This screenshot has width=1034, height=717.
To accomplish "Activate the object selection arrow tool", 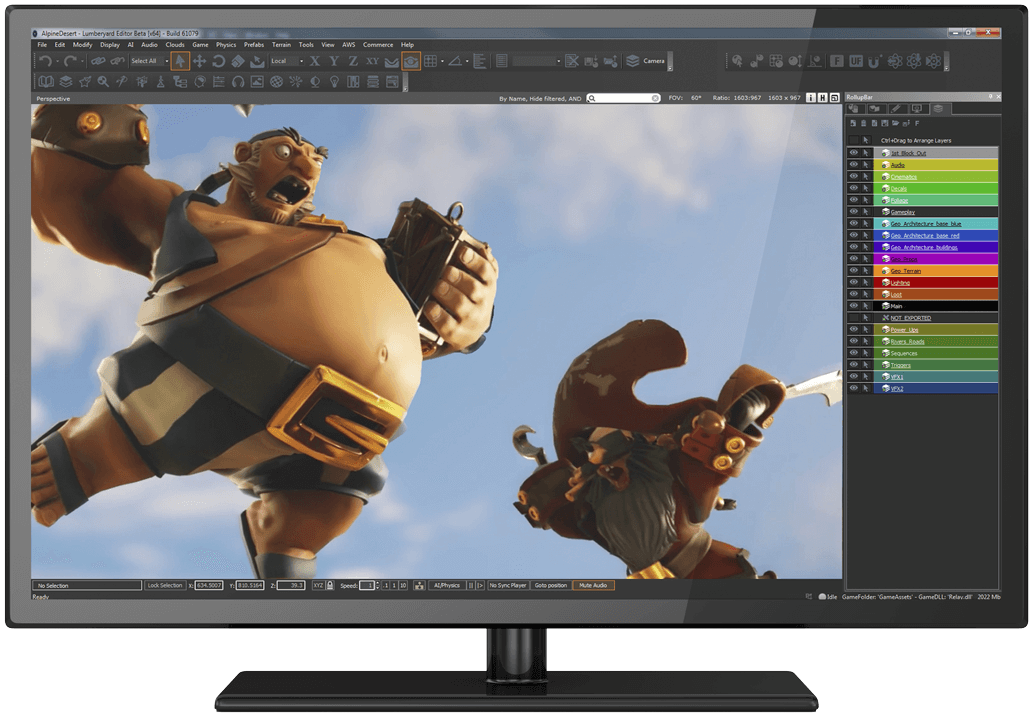I will pyautogui.click(x=180, y=61).
